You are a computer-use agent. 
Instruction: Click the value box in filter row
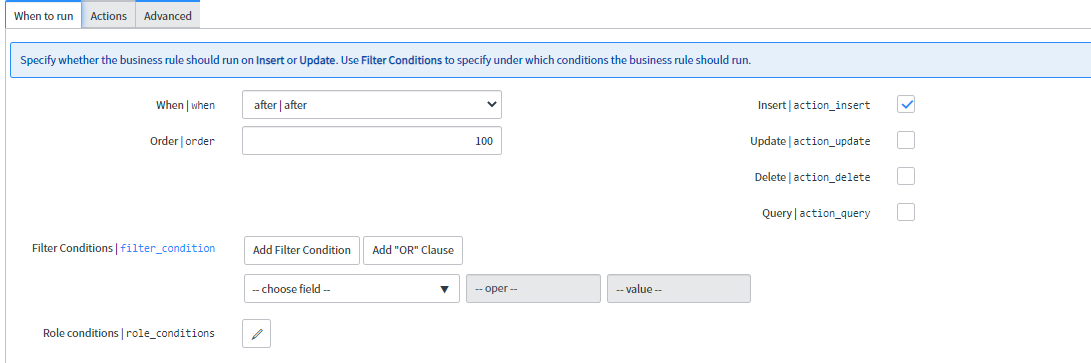pos(678,289)
